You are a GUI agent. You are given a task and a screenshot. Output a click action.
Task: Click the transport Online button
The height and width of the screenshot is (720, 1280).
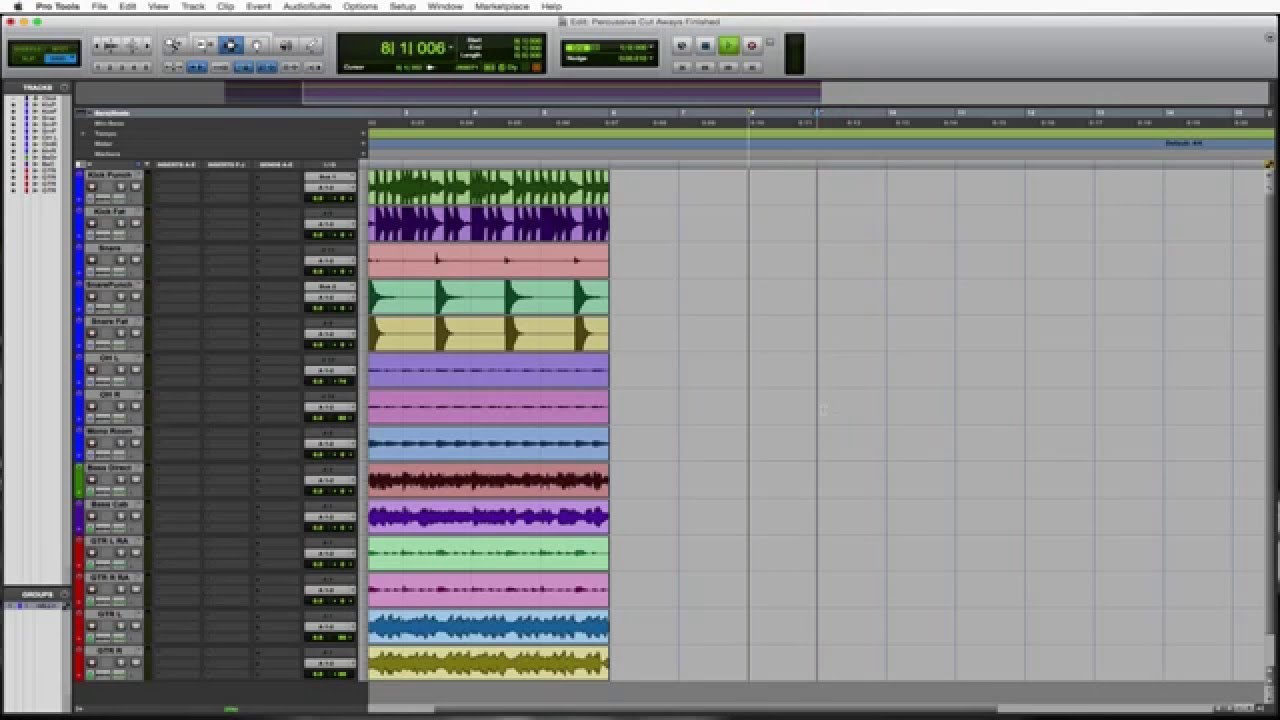tap(682, 45)
